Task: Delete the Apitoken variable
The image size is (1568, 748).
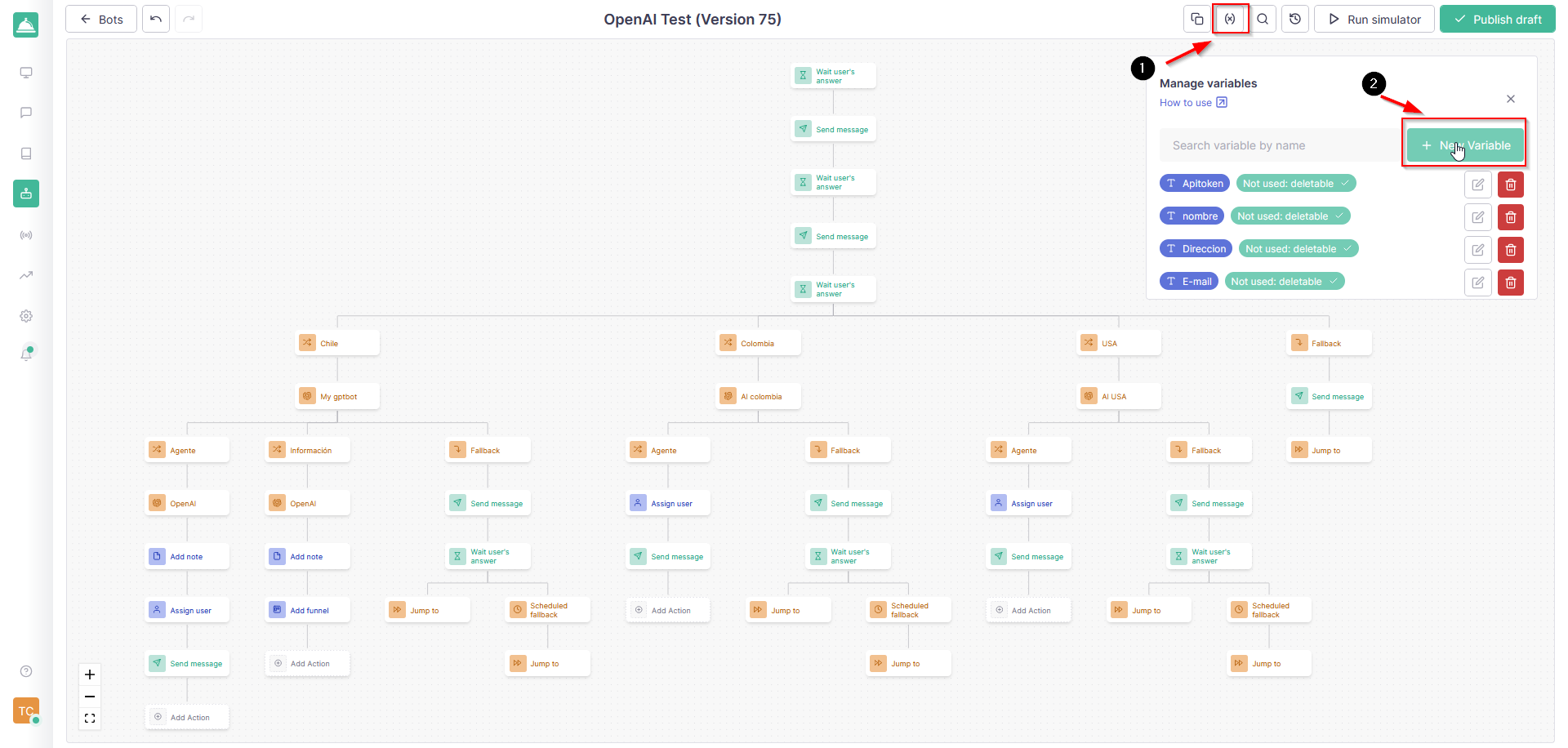Action: click(x=1511, y=185)
